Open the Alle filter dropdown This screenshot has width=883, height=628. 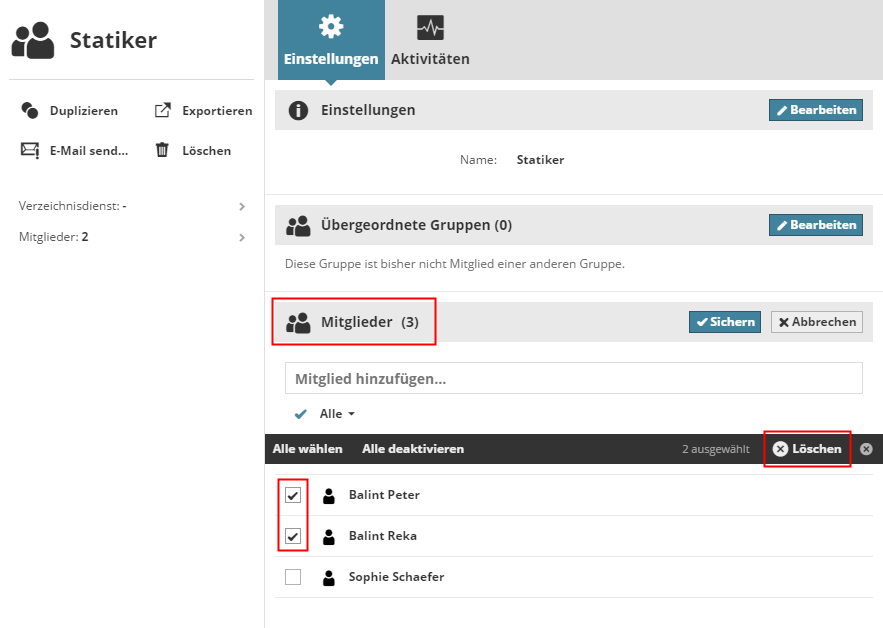336,414
